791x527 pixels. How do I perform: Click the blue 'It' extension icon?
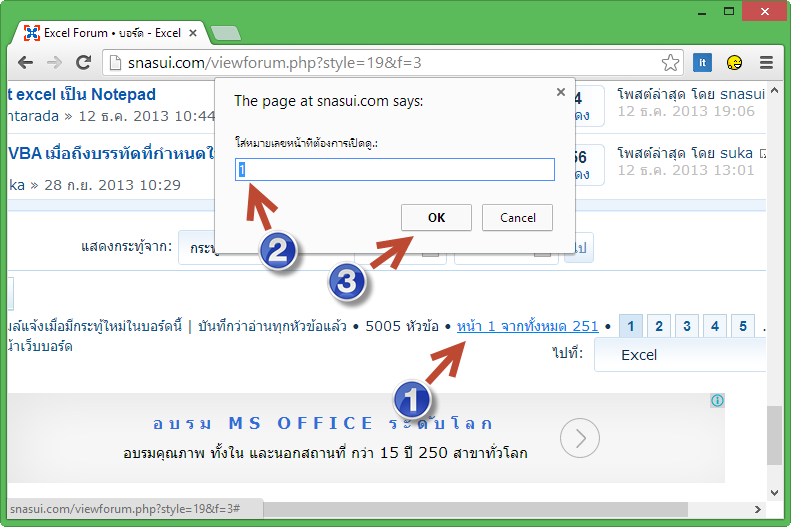coord(703,63)
